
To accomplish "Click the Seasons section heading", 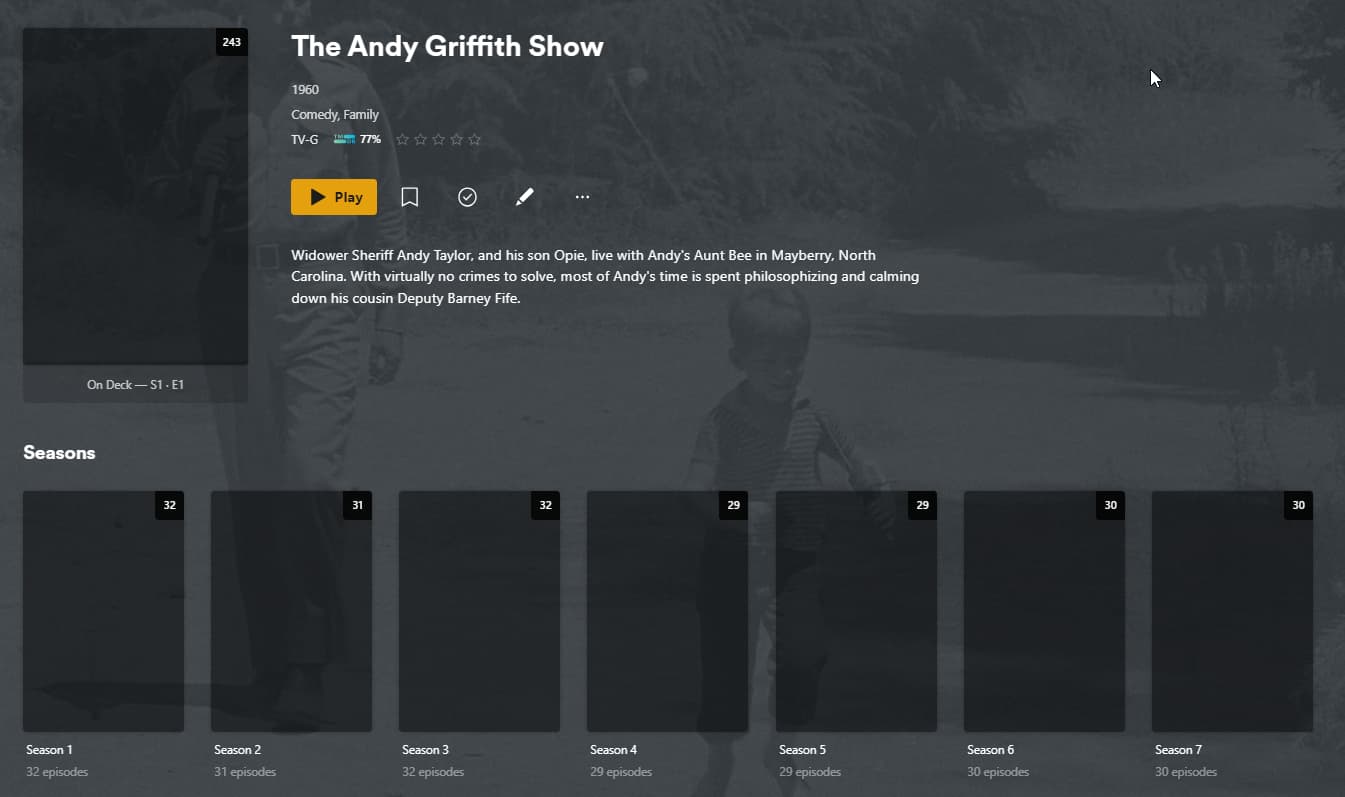I will click(x=59, y=453).
